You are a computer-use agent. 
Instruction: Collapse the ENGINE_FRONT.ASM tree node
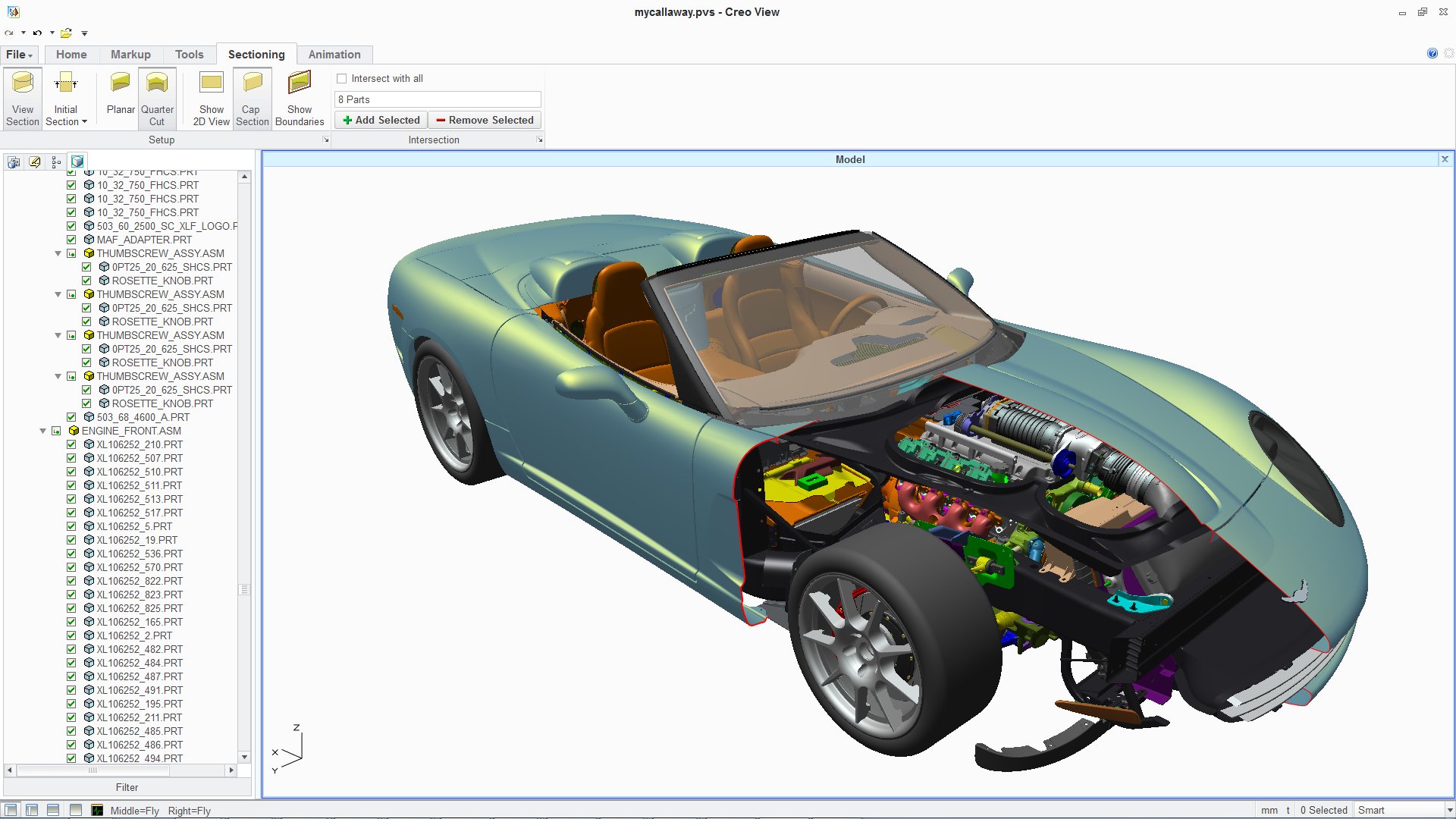43,431
